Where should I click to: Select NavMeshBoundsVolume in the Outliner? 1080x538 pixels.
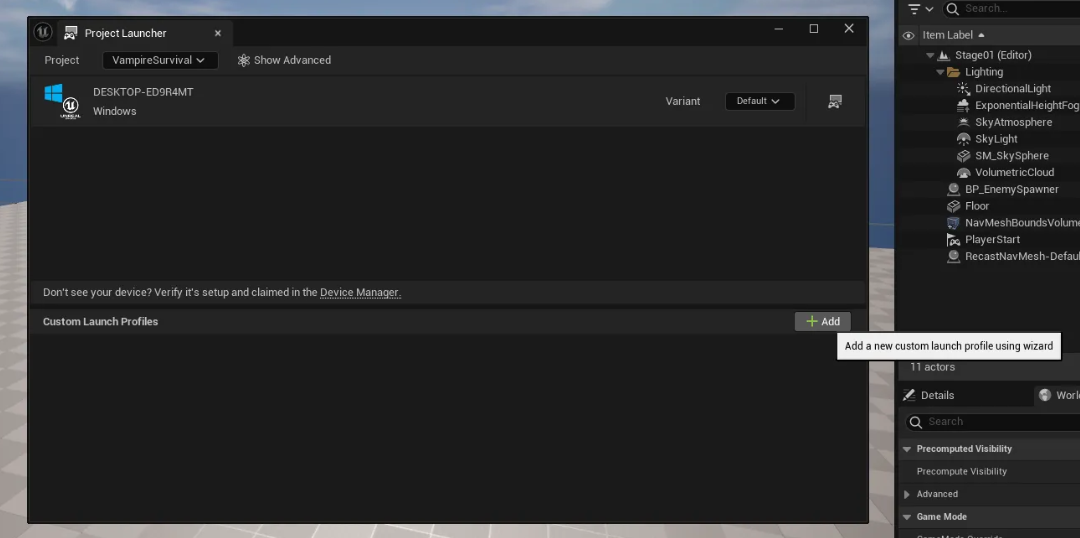tap(1021, 223)
